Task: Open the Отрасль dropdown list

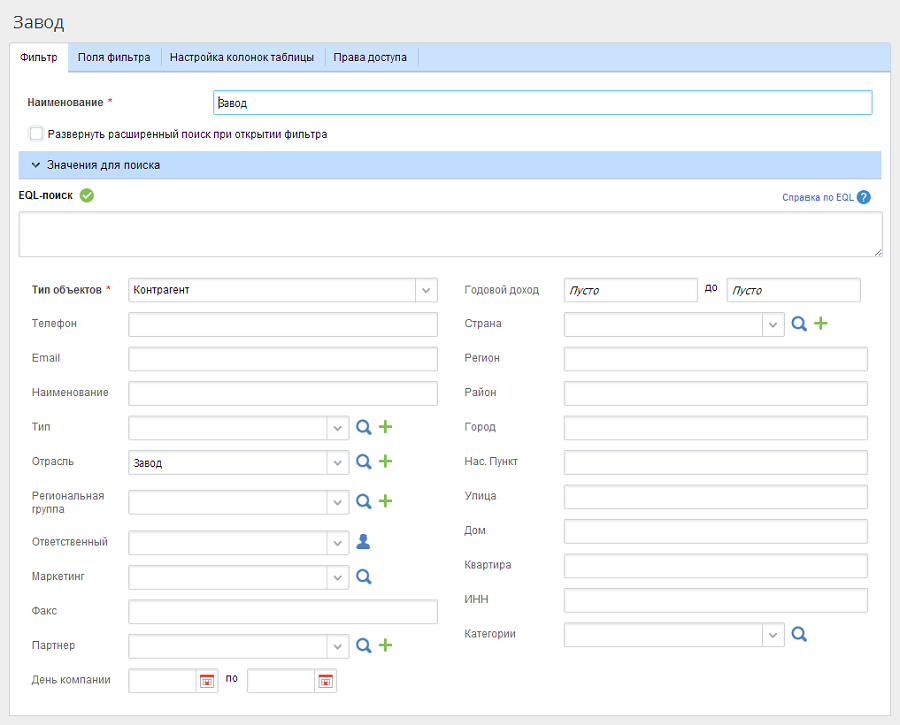Action: point(338,462)
